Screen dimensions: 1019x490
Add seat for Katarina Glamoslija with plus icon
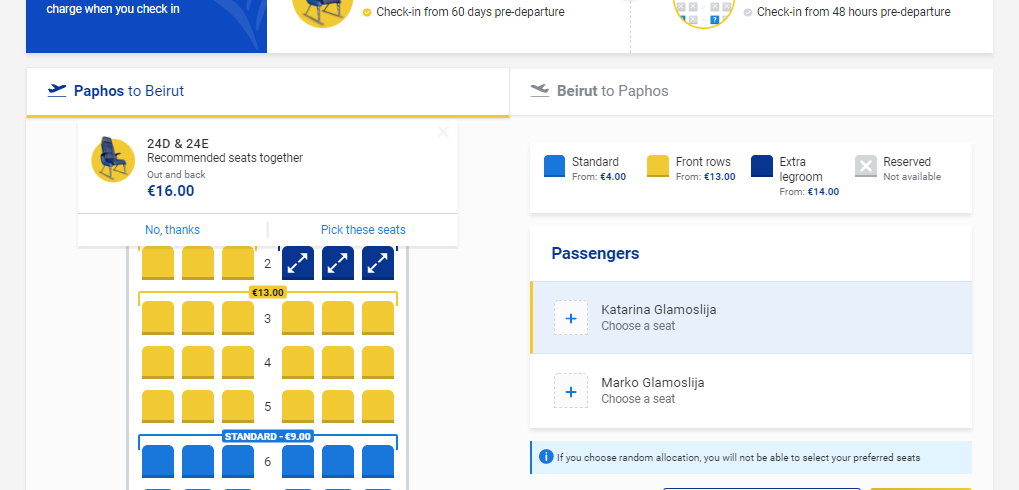tap(571, 318)
